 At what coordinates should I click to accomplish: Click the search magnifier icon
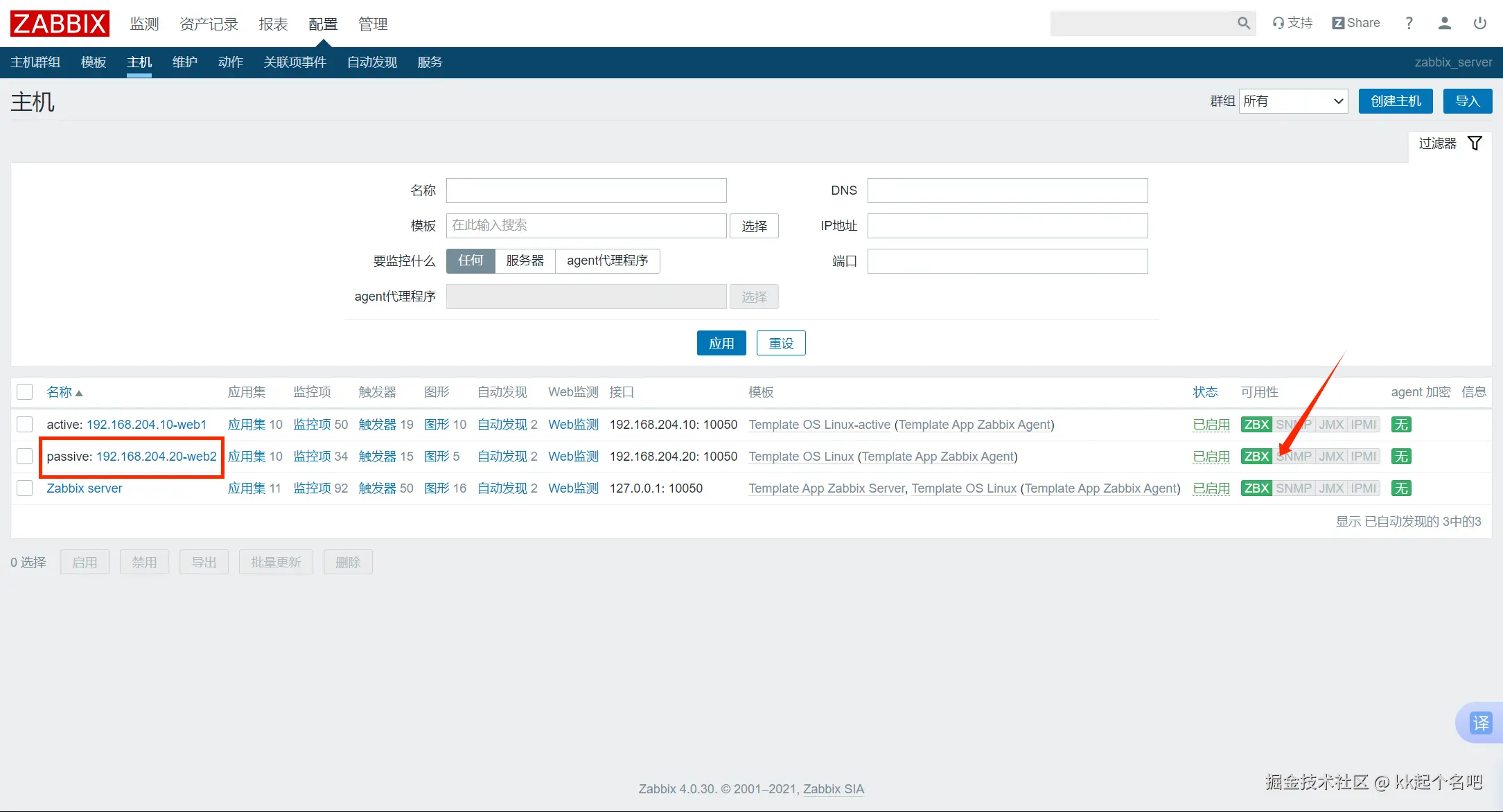(1244, 23)
